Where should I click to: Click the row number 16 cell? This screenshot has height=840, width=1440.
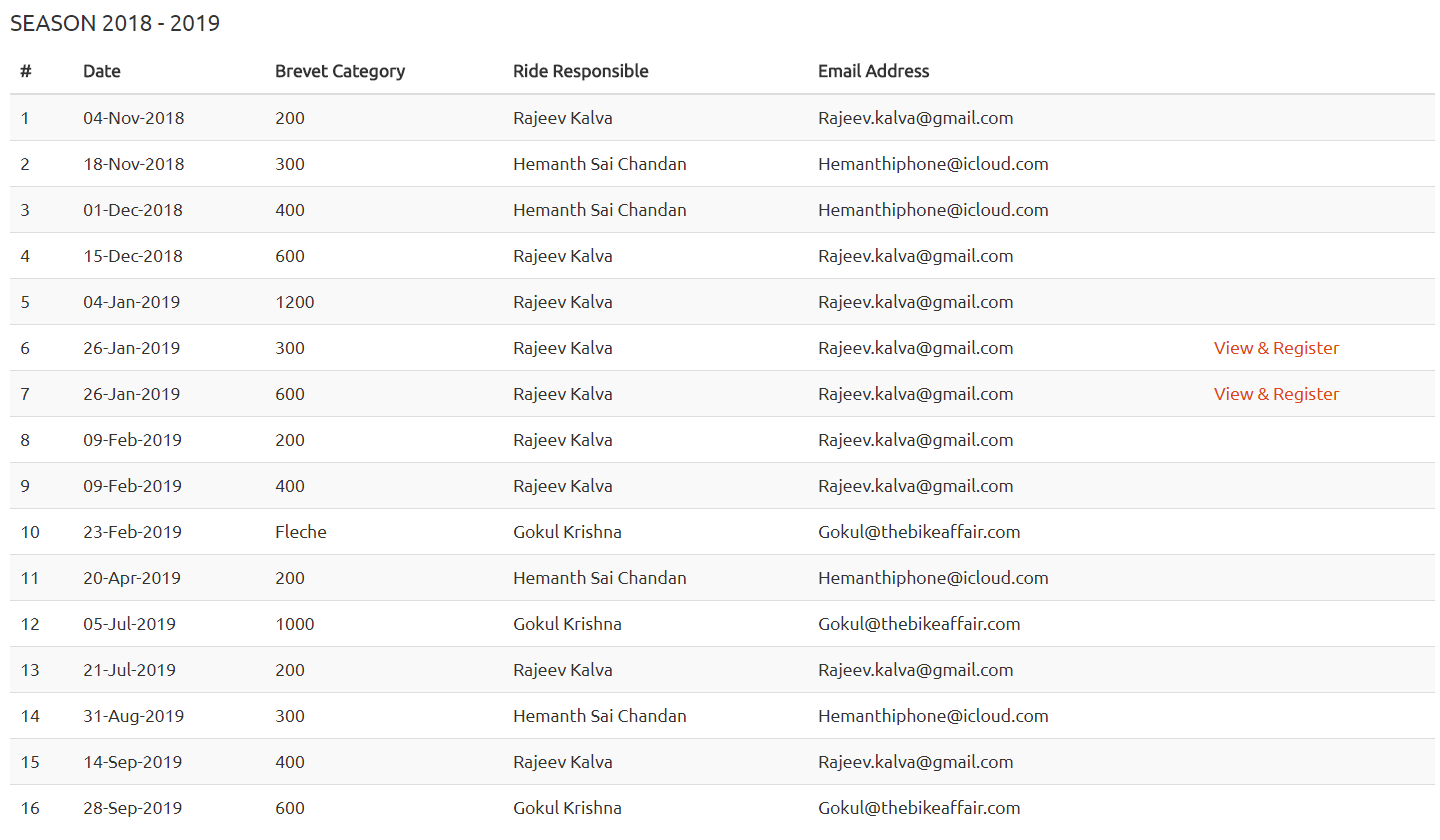point(30,808)
